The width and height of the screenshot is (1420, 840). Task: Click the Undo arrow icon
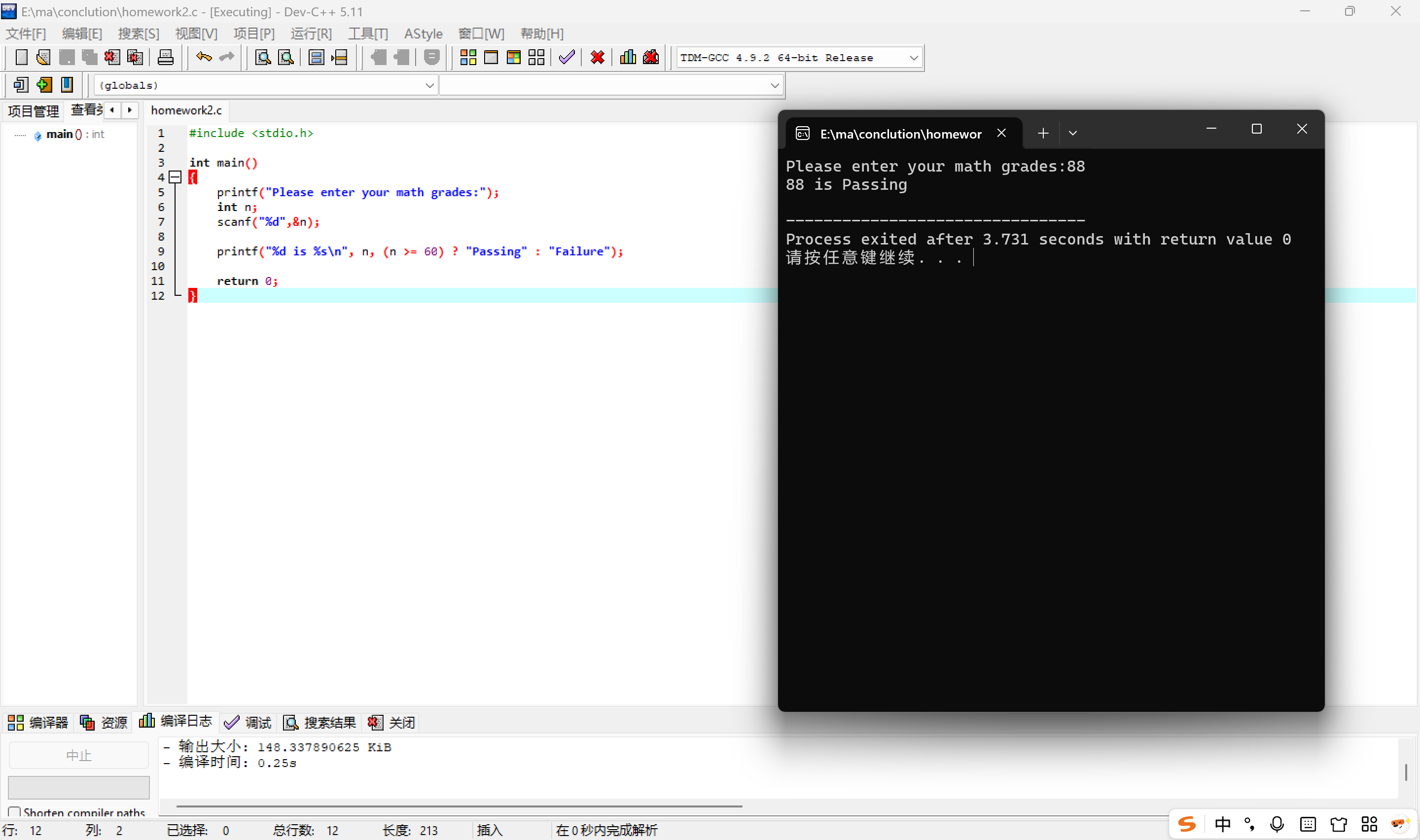(x=204, y=57)
